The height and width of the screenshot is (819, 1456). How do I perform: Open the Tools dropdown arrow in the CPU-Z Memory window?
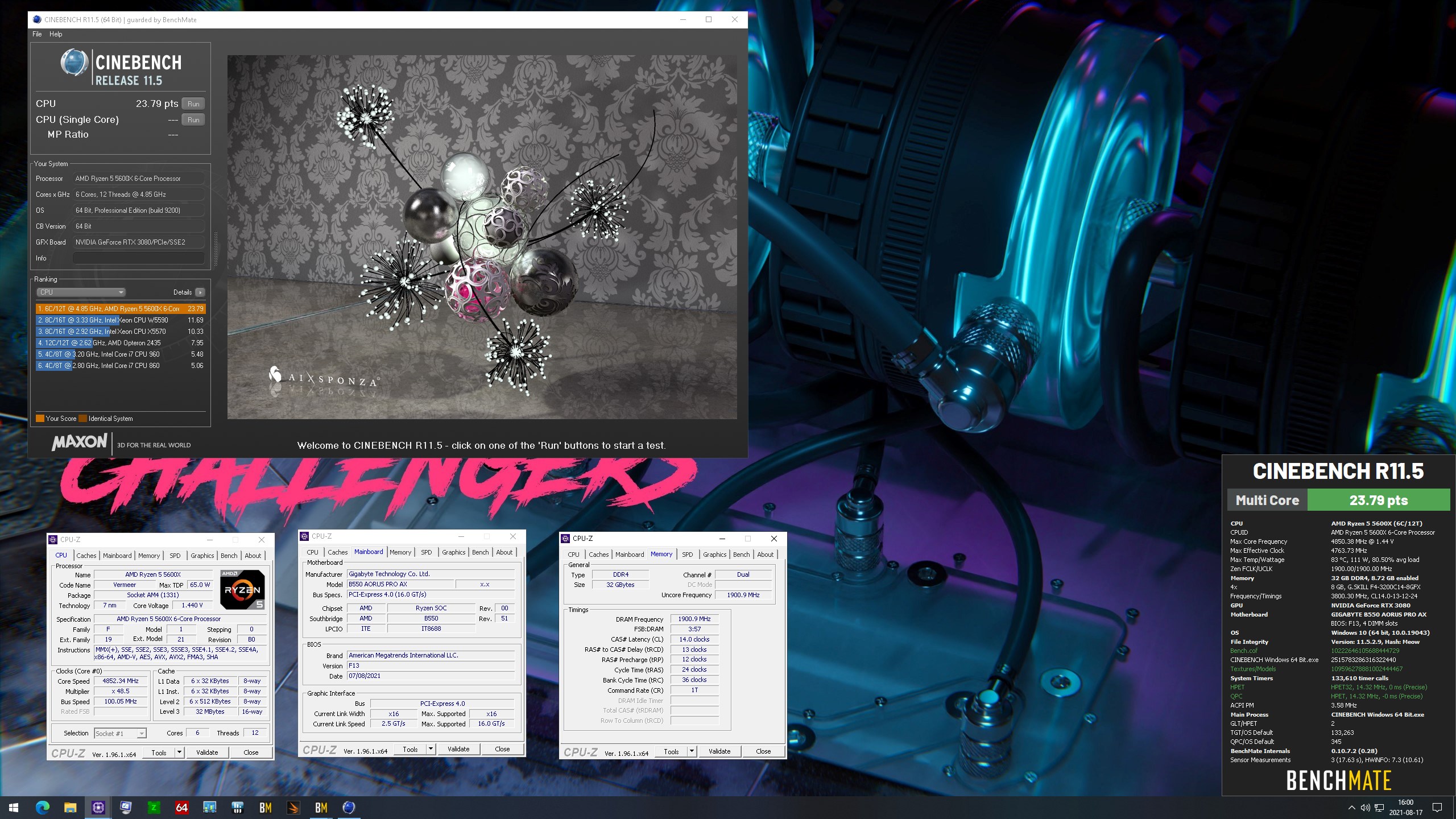tap(692, 751)
